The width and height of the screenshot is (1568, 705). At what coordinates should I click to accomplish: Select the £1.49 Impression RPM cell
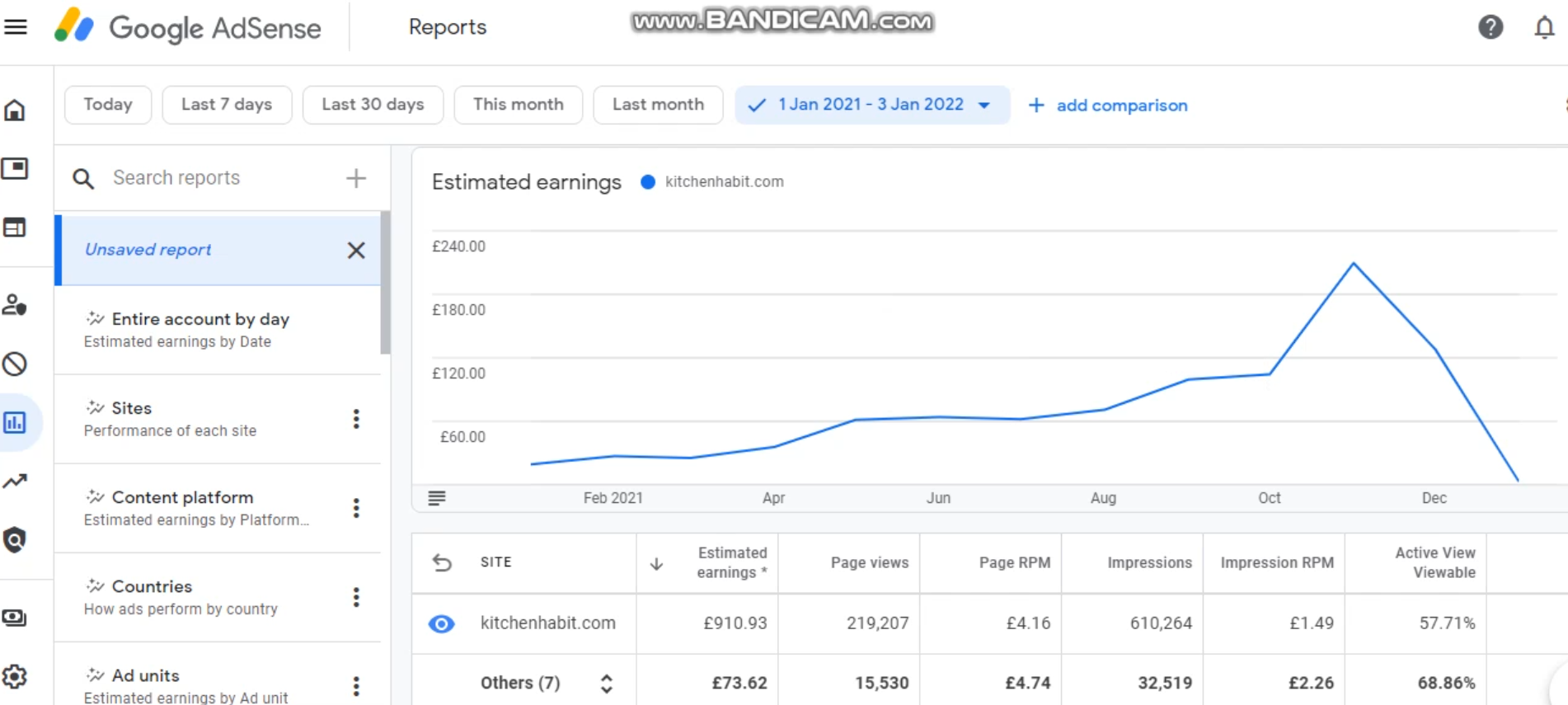pyautogui.click(x=1312, y=623)
